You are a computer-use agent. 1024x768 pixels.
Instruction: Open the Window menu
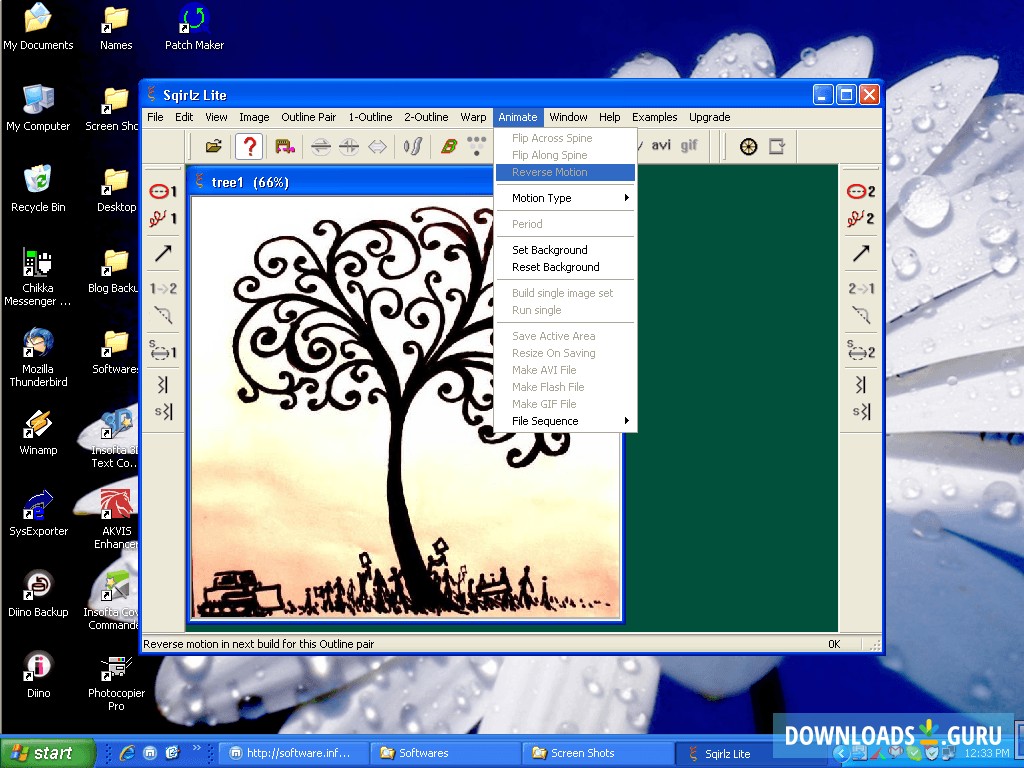[568, 117]
